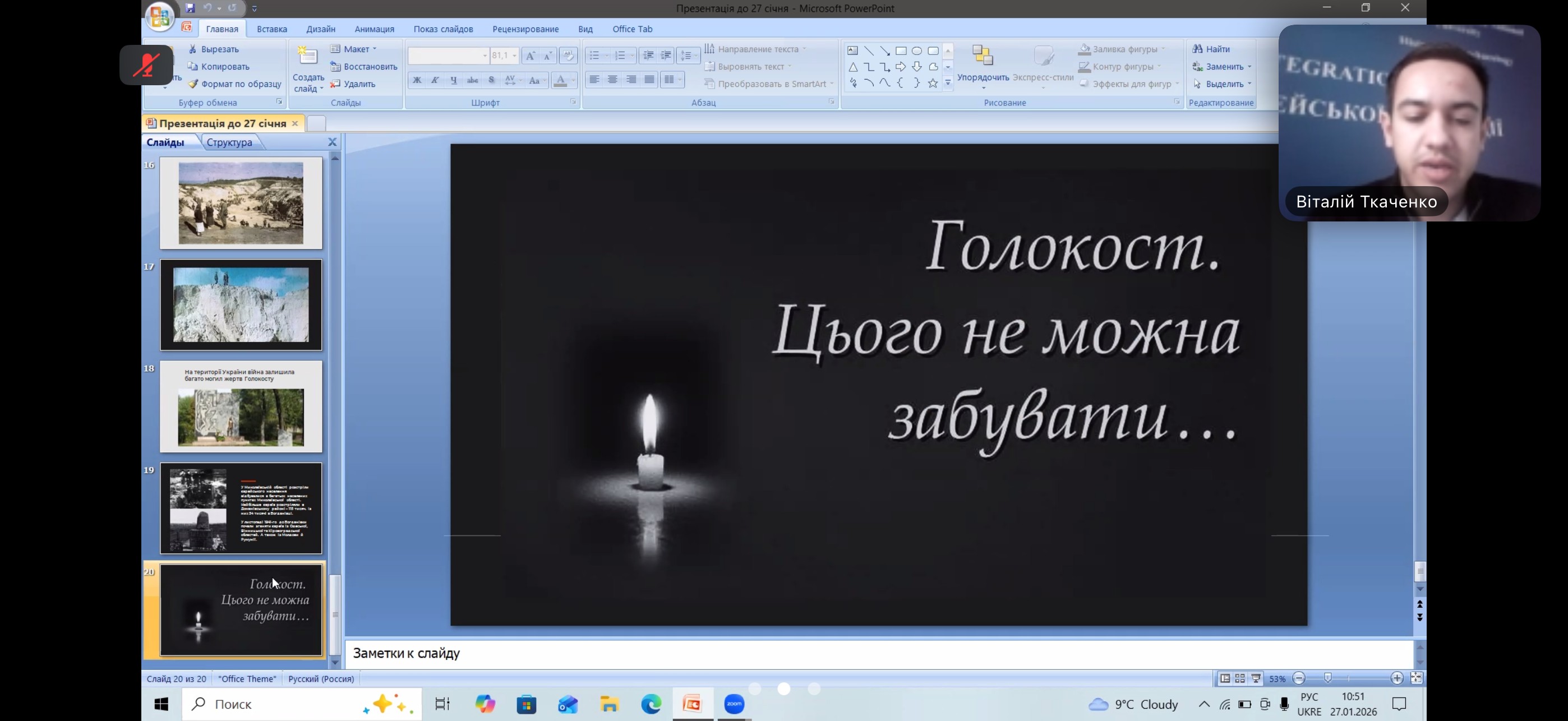Click the zoom slider handle
The image size is (1568, 721).
(1327, 678)
